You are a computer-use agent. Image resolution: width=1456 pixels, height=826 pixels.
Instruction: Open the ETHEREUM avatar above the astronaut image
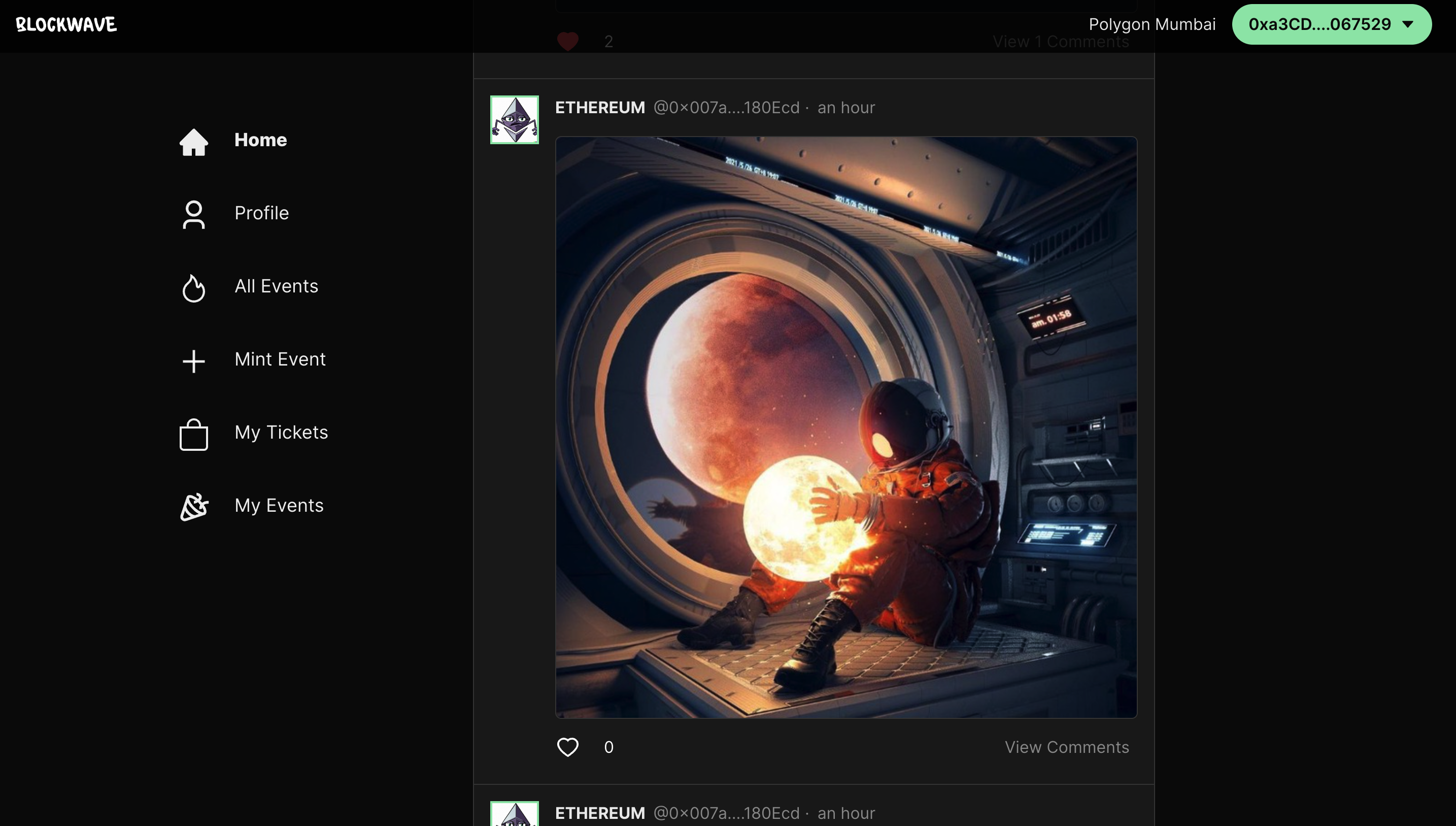[x=514, y=120]
